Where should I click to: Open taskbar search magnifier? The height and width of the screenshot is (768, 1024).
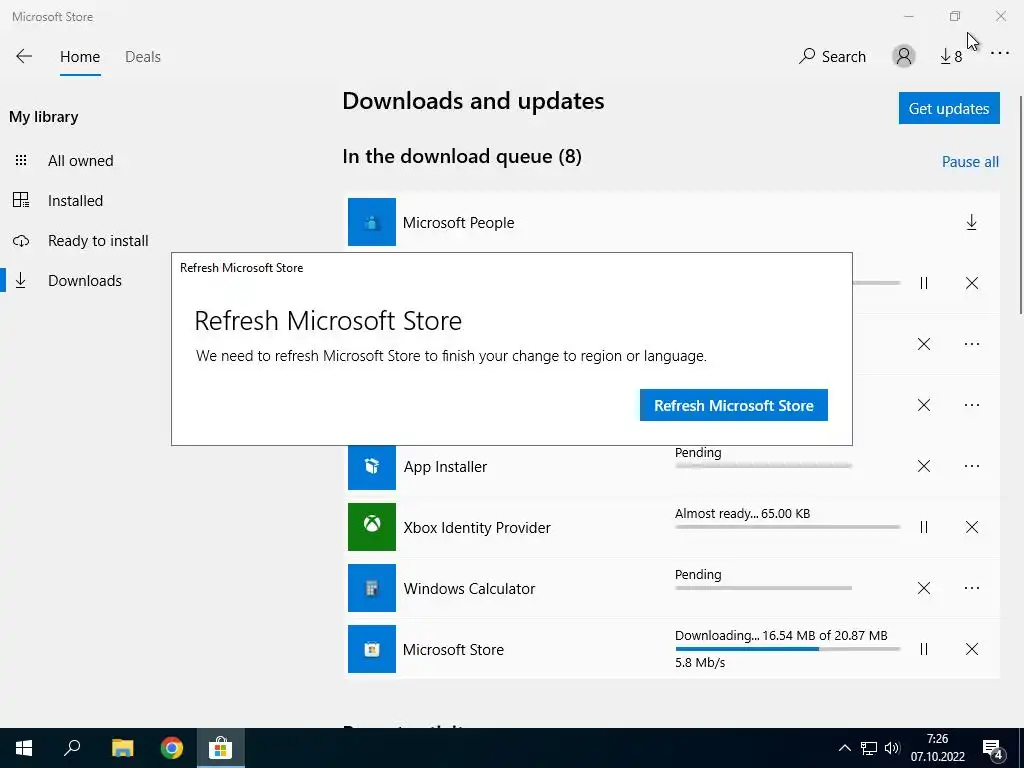point(72,748)
